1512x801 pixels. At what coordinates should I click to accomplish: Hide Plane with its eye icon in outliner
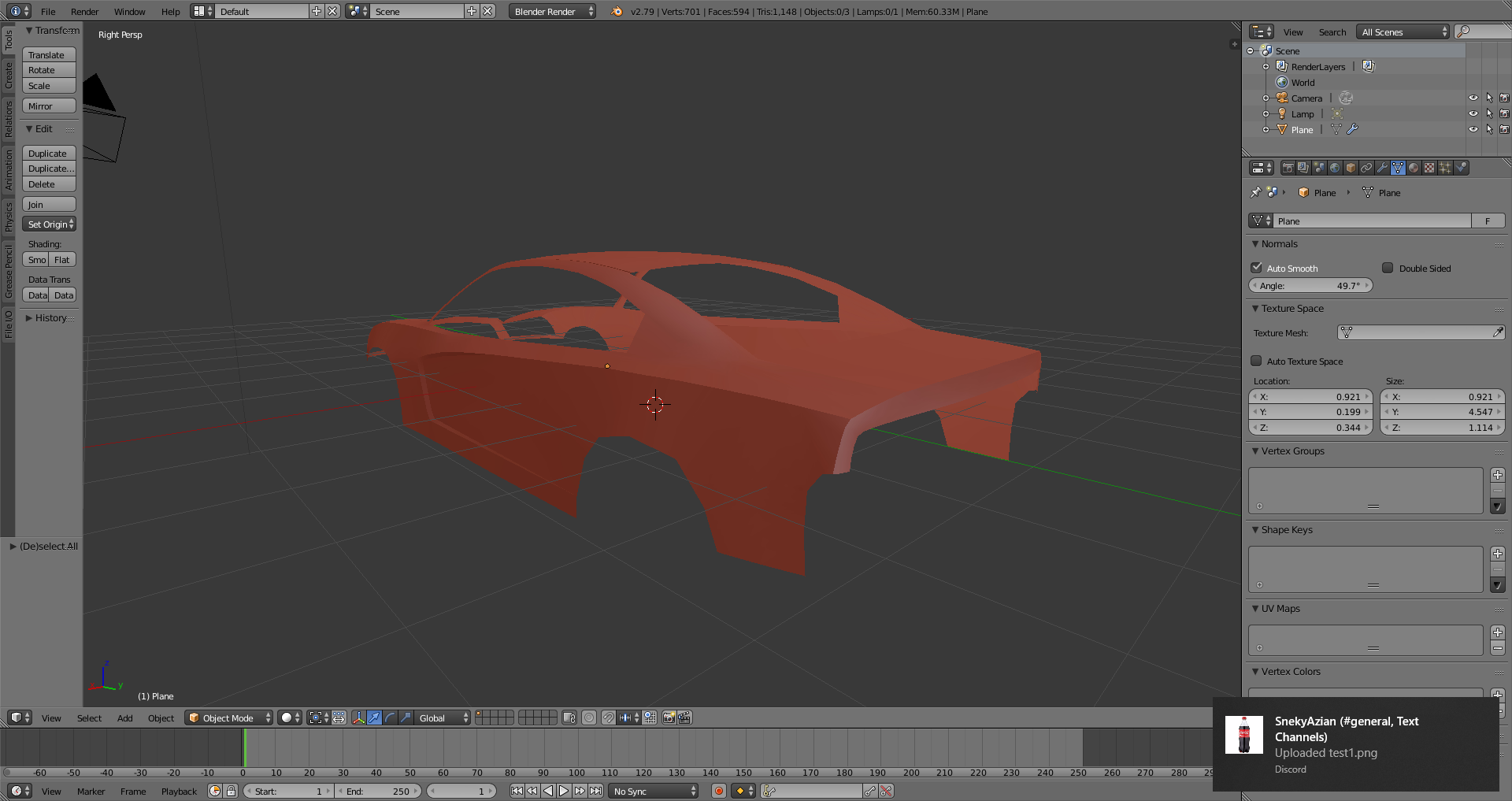pos(1473,129)
